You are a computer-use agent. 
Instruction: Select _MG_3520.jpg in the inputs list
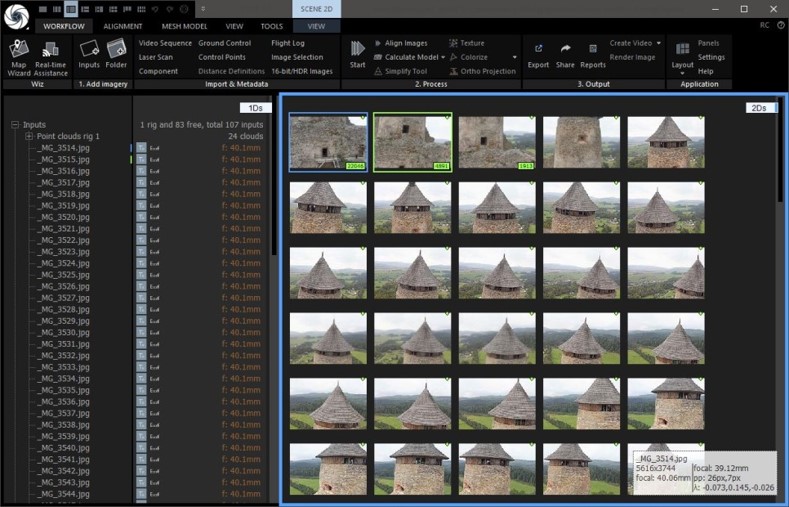pyautogui.click(x=60, y=217)
